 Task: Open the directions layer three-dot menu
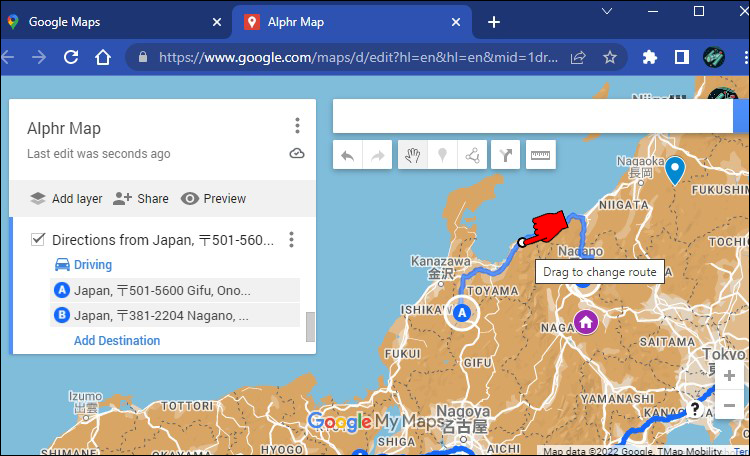point(291,240)
